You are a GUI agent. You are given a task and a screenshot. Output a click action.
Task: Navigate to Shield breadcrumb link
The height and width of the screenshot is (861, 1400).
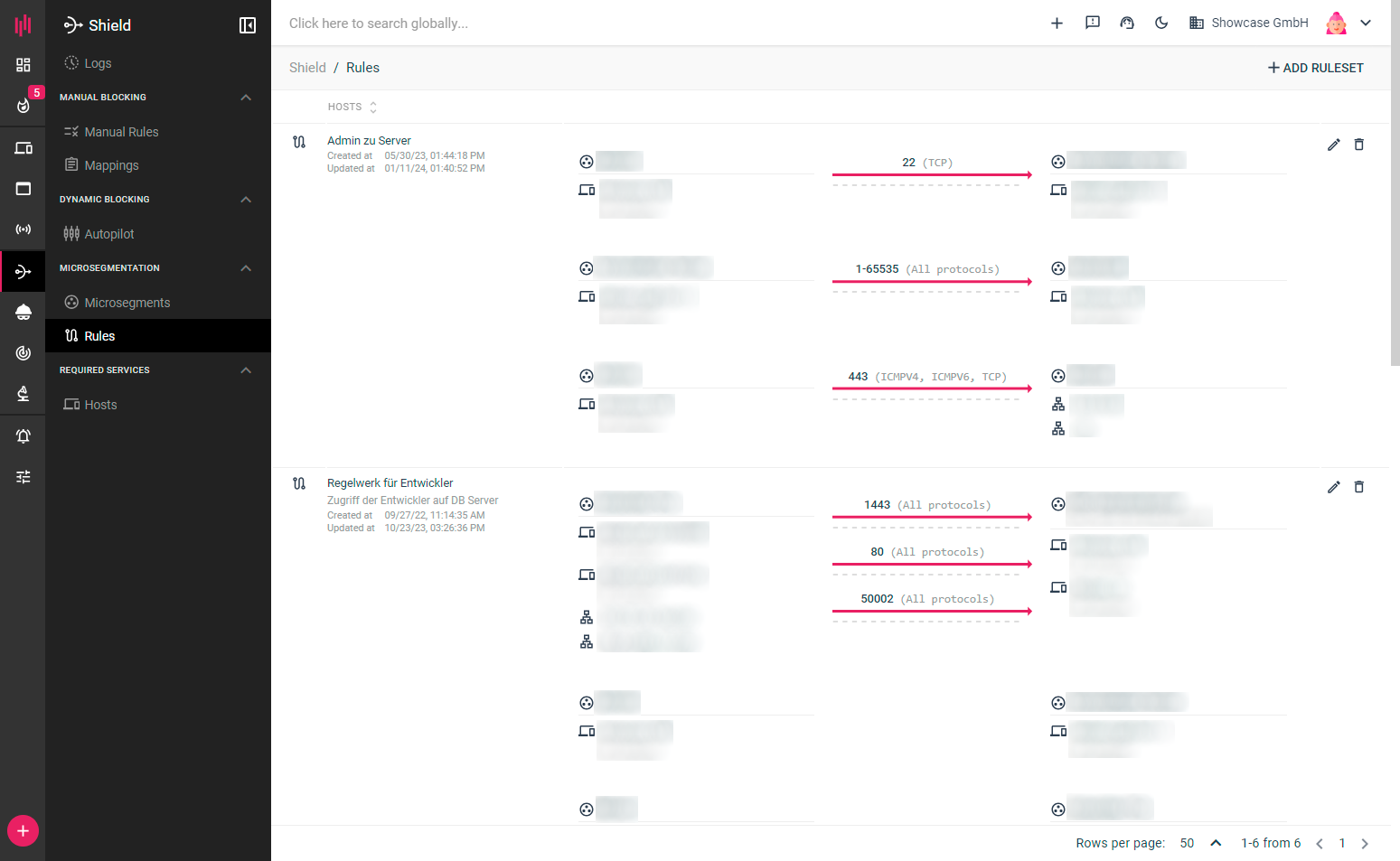(x=307, y=68)
